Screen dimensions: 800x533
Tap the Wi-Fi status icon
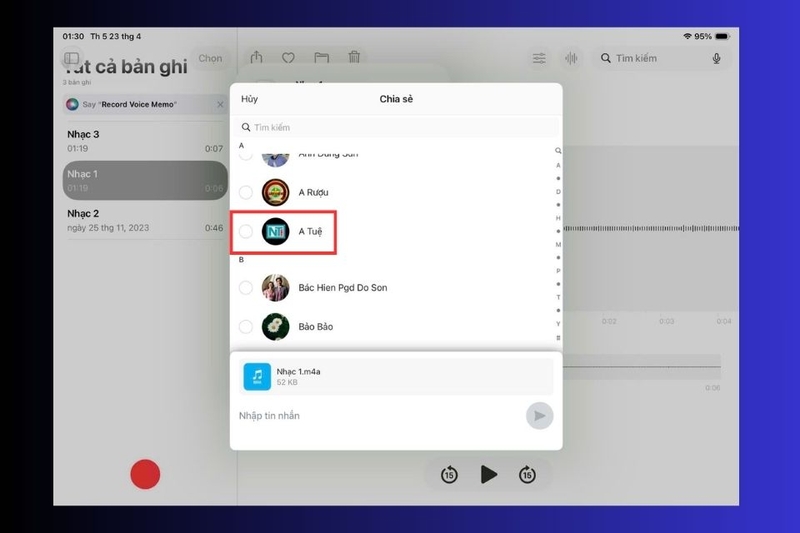pyautogui.click(x=687, y=36)
